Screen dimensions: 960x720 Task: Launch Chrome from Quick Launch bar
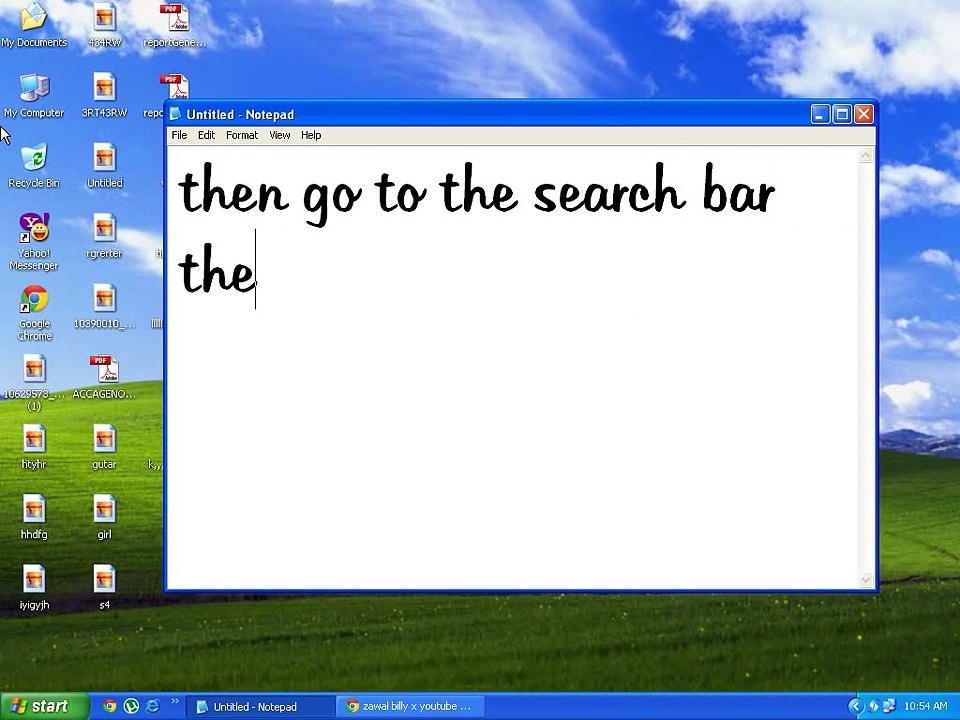pyautogui.click(x=110, y=707)
